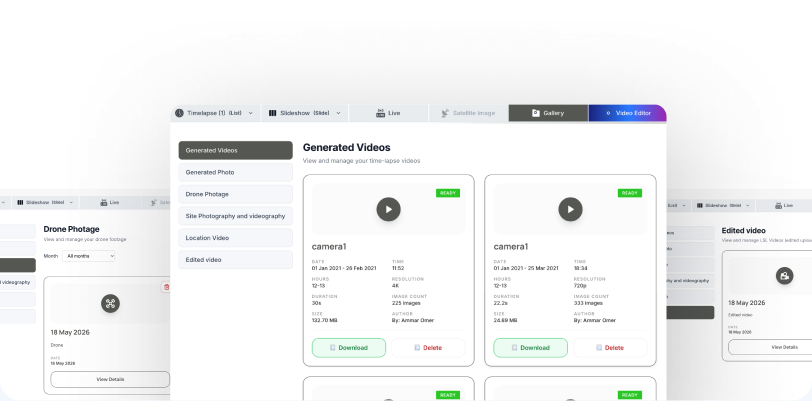The height and width of the screenshot is (401, 812).
Task: Expand Slideshow chevron in Drone Photage window
Action: (71, 203)
